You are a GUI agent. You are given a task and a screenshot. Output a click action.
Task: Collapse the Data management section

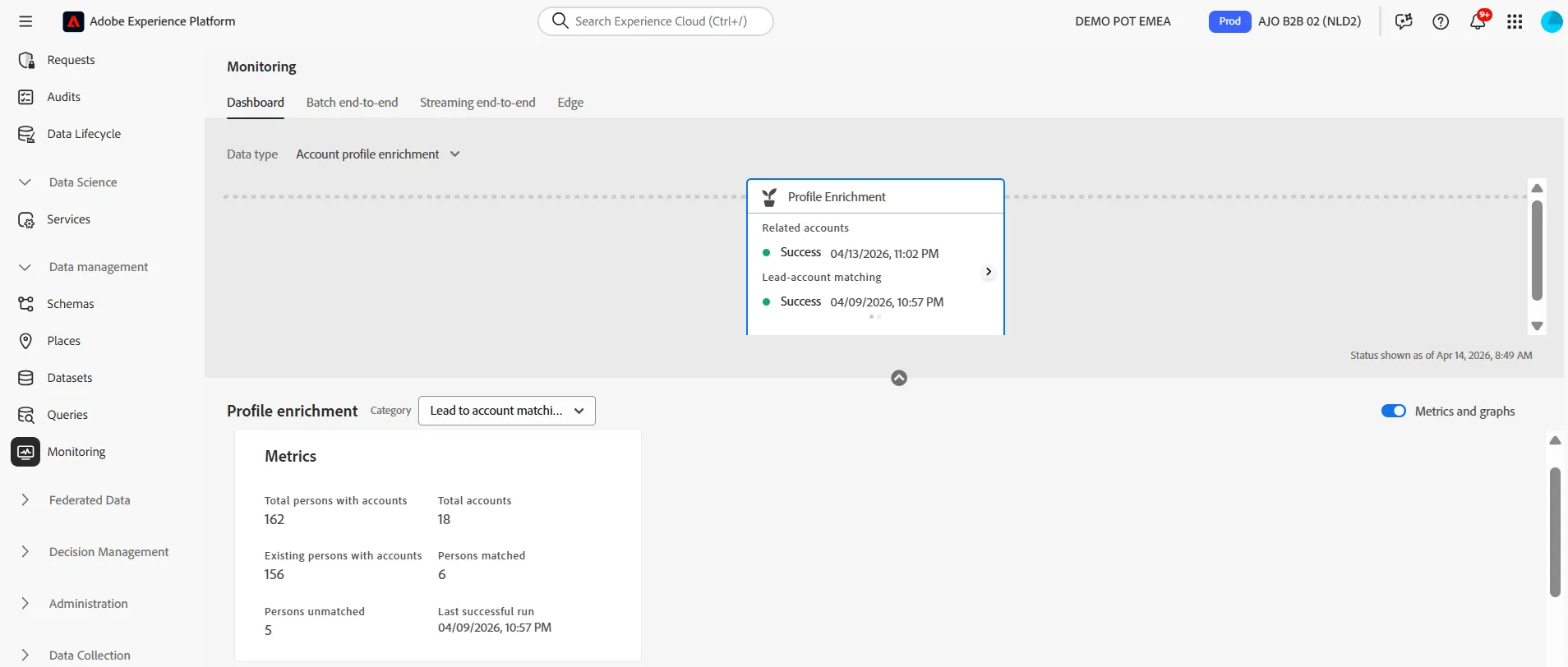(25, 267)
